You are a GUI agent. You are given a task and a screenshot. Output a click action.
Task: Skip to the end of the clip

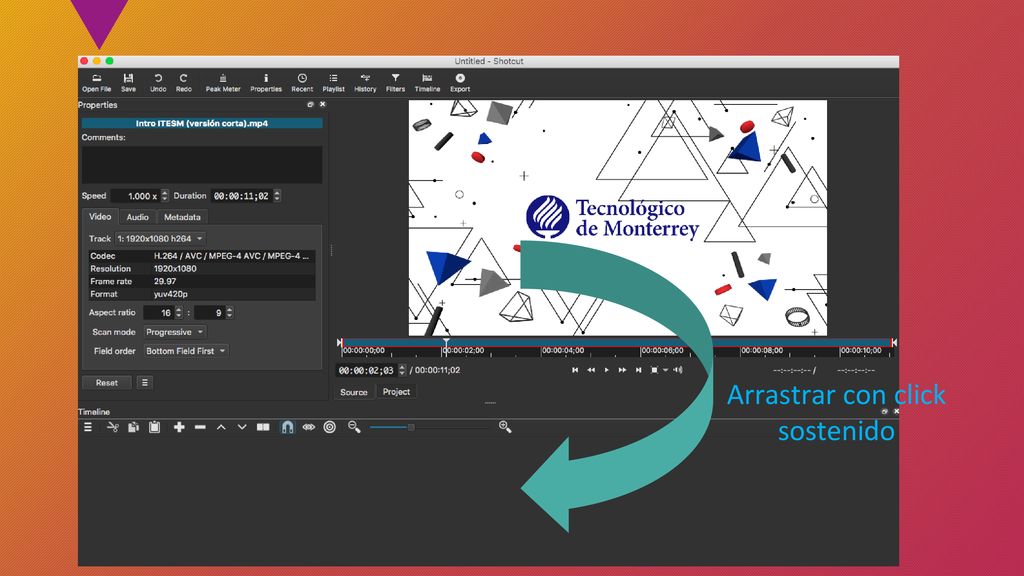[x=638, y=370]
